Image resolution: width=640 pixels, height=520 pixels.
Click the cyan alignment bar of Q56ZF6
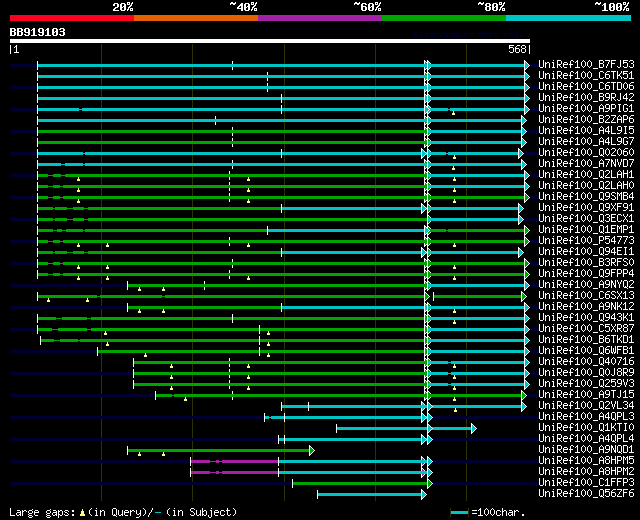pyautogui.click(x=372, y=495)
